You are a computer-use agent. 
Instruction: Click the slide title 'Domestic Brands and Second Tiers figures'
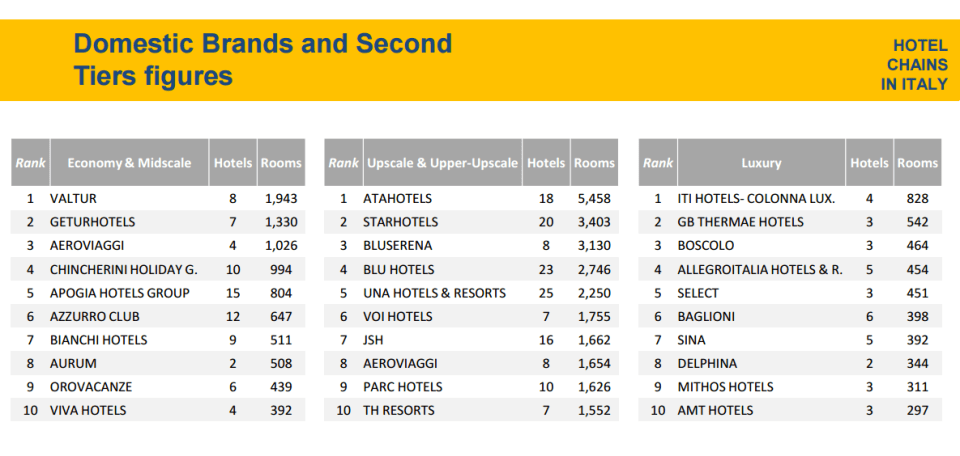(x=262, y=59)
